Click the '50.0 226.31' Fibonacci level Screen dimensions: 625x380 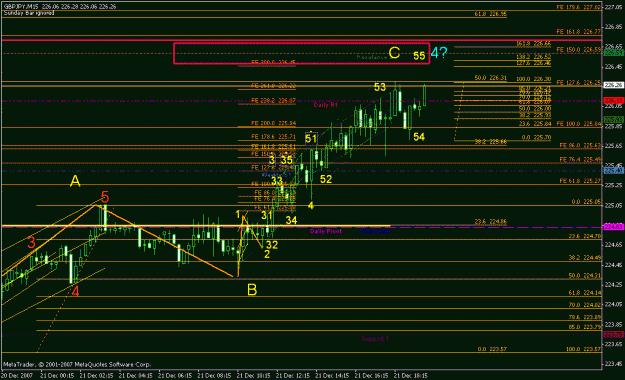click(491, 78)
